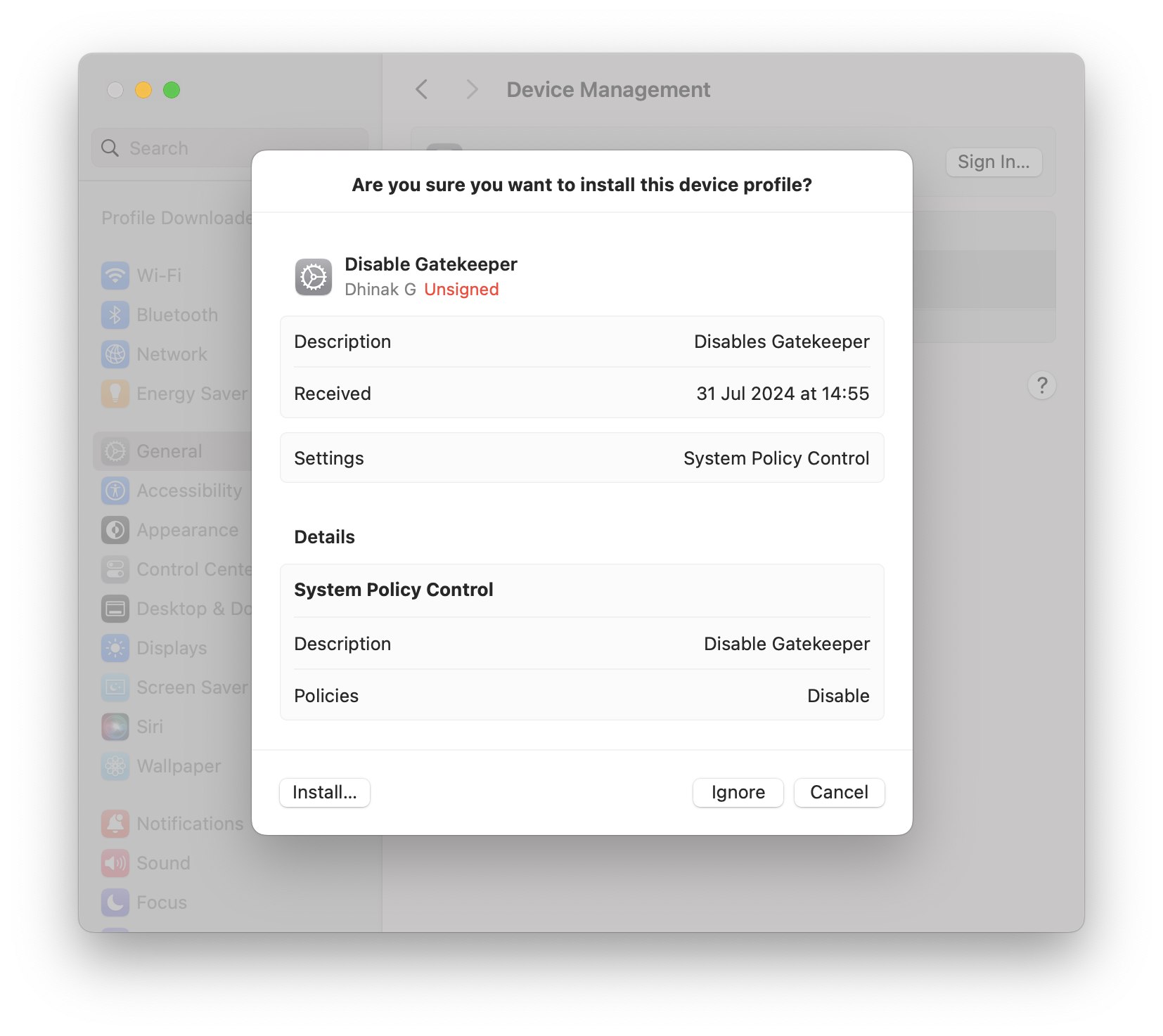Select the Notifications bell icon

pos(115,823)
